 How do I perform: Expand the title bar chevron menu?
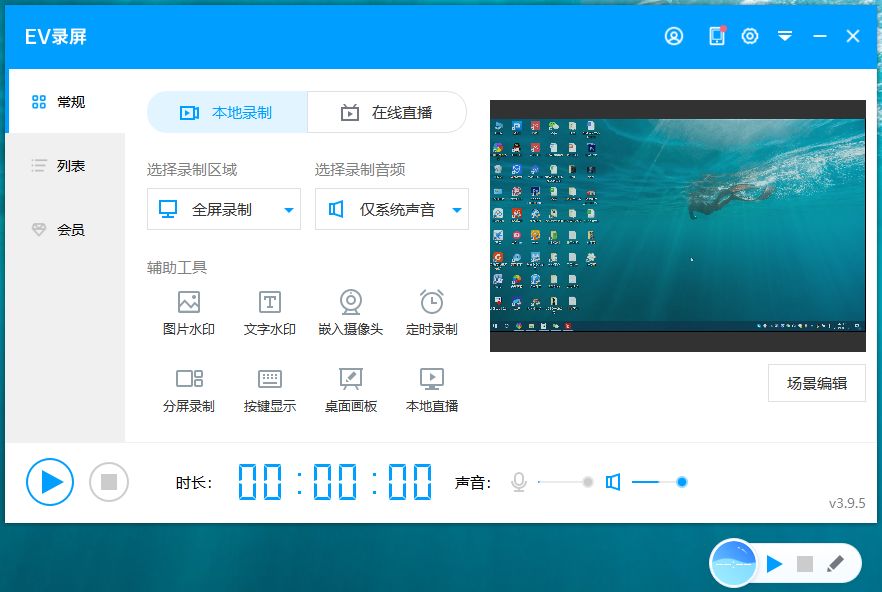[785, 35]
